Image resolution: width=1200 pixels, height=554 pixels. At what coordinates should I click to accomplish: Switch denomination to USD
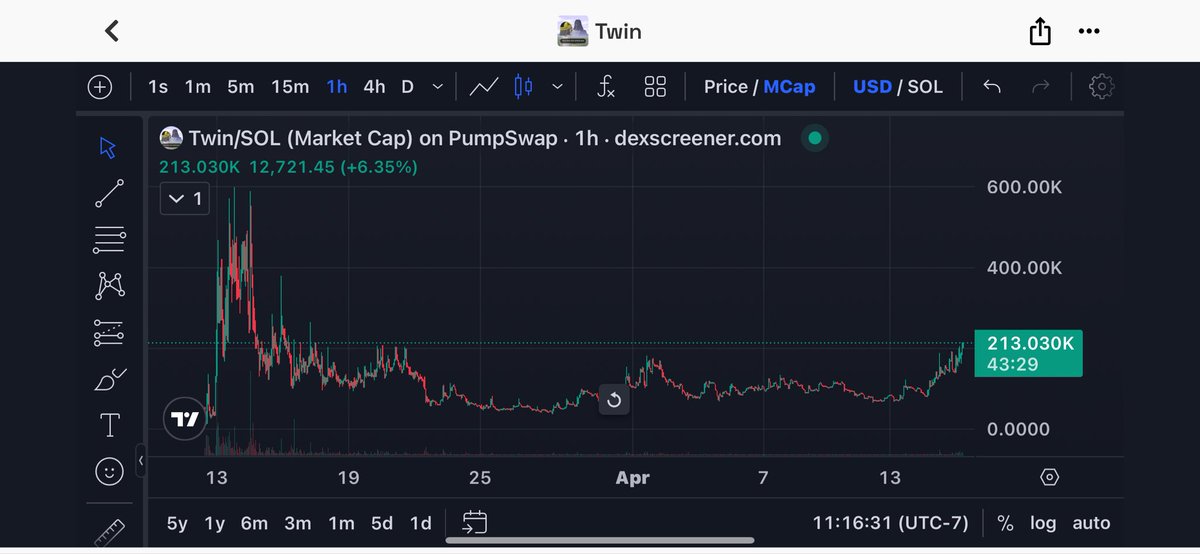(x=872, y=87)
